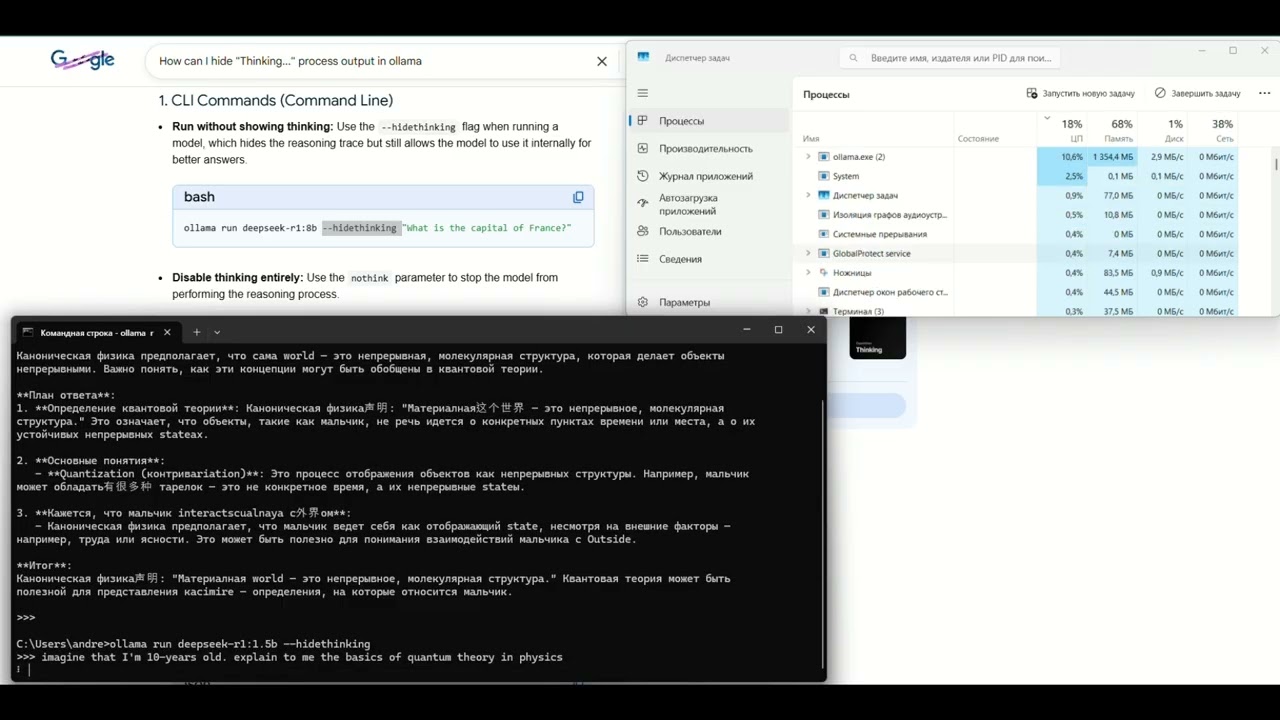Expand the Диспетчер задач process group
Viewport: 1280px width, 720px height.
tap(808, 195)
